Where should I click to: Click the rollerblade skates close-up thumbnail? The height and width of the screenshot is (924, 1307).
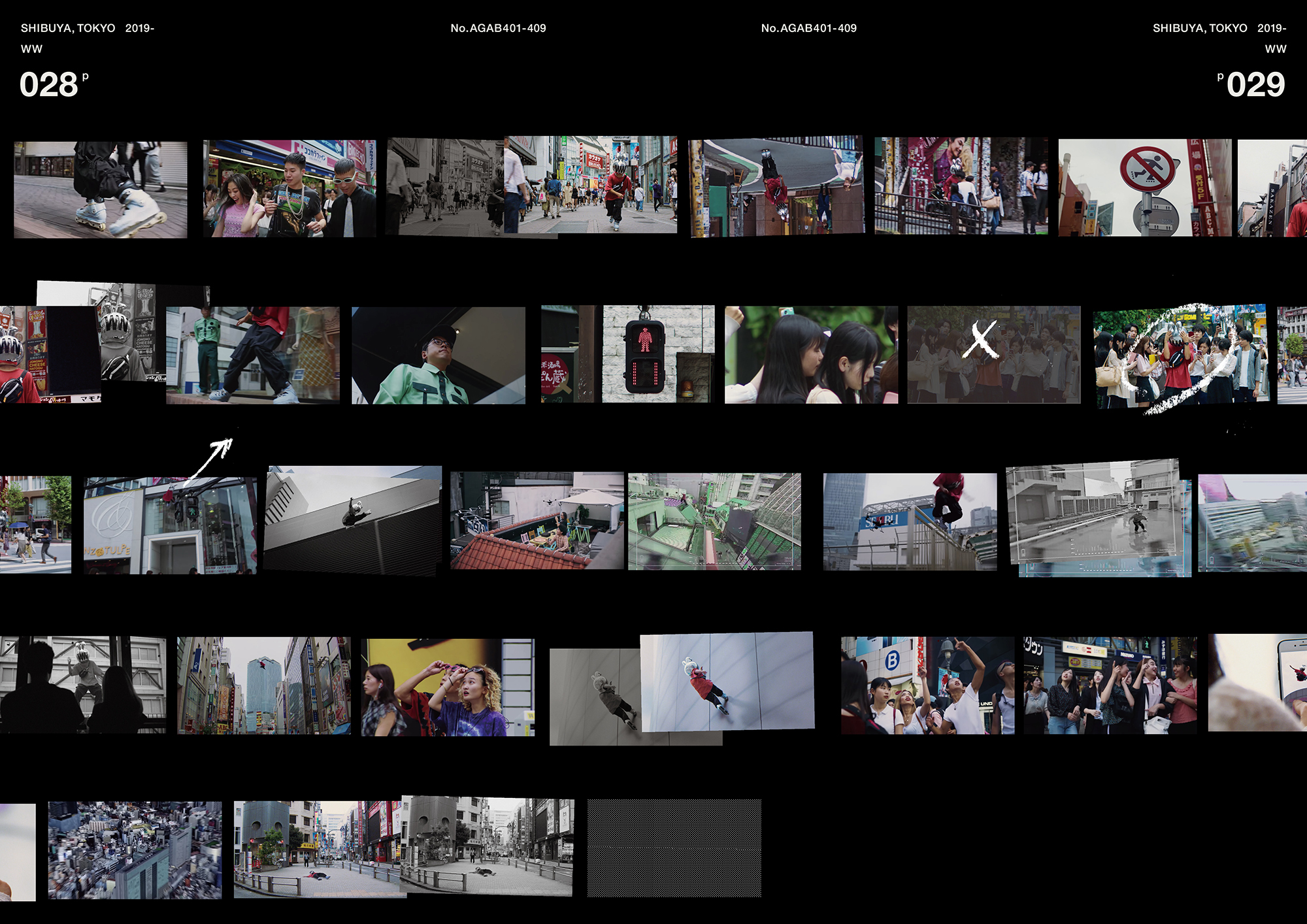point(101,190)
